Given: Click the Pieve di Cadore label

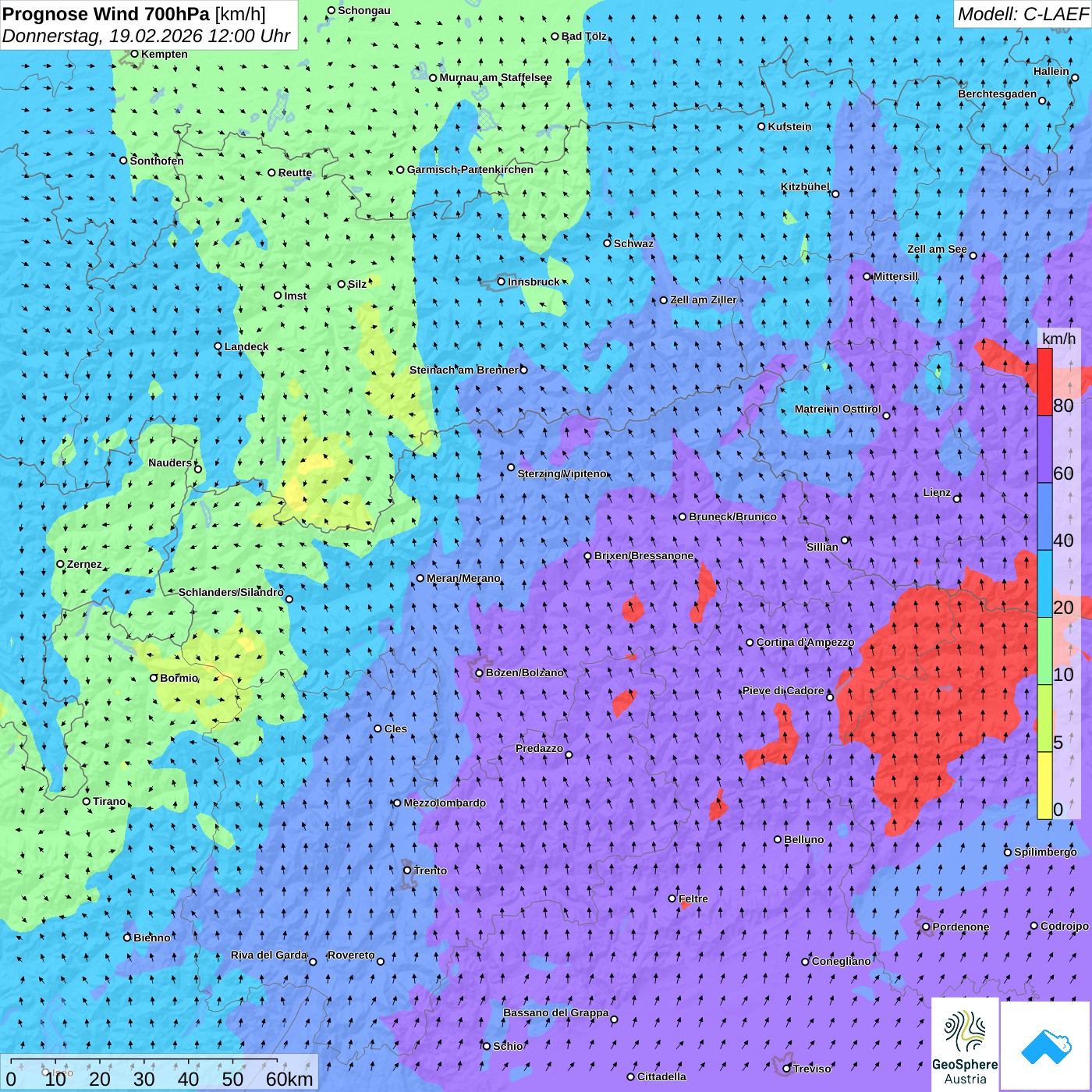Looking at the screenshot, I should point(783,690).
